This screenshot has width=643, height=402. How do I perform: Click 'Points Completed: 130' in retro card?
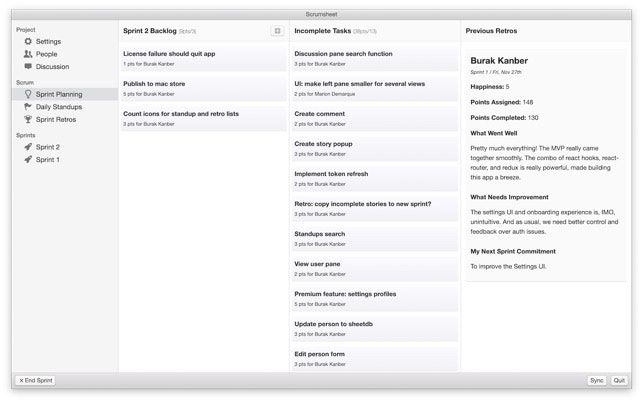pyautogui.click(x=504, y=118)
